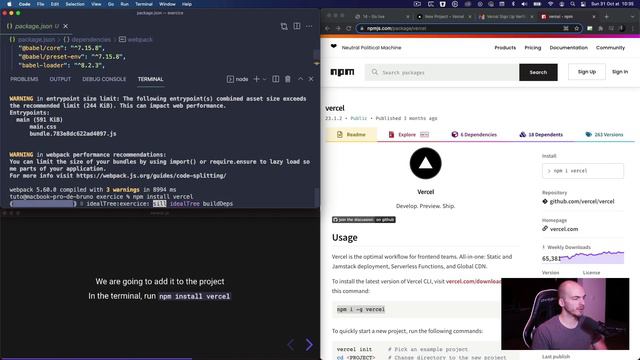Switch to the DEBUG CONSOLE tab

[104, 79]
